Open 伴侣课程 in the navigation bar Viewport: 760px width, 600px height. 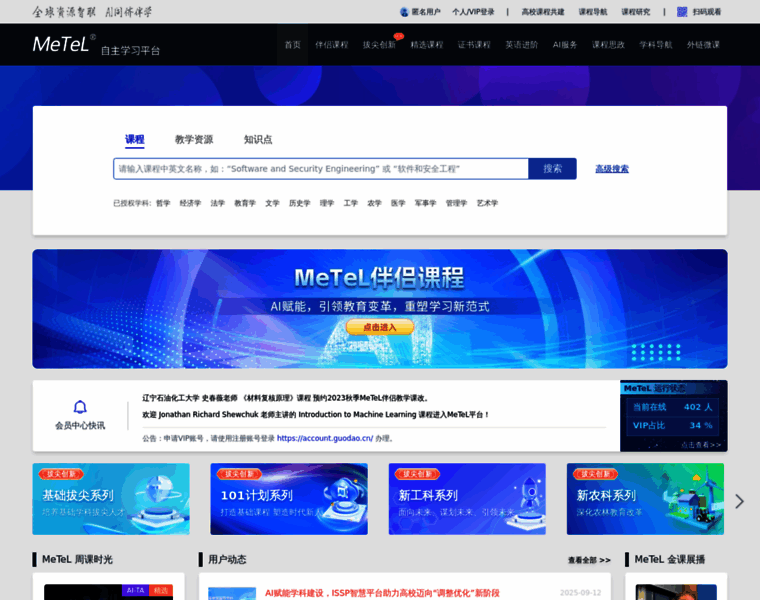point(331,45)
